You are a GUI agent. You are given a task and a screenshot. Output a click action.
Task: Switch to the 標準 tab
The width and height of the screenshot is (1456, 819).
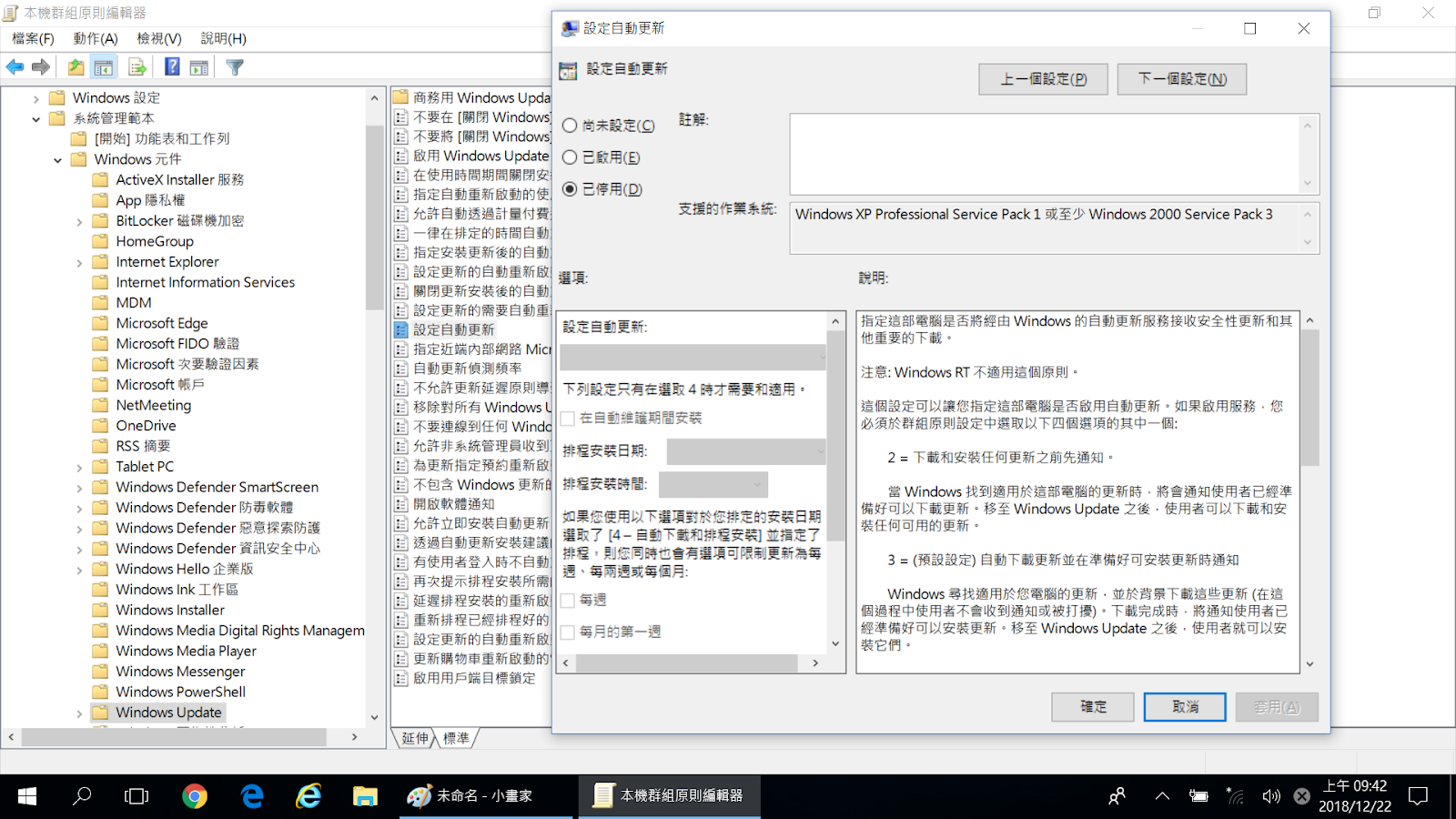tap(457, 738)
